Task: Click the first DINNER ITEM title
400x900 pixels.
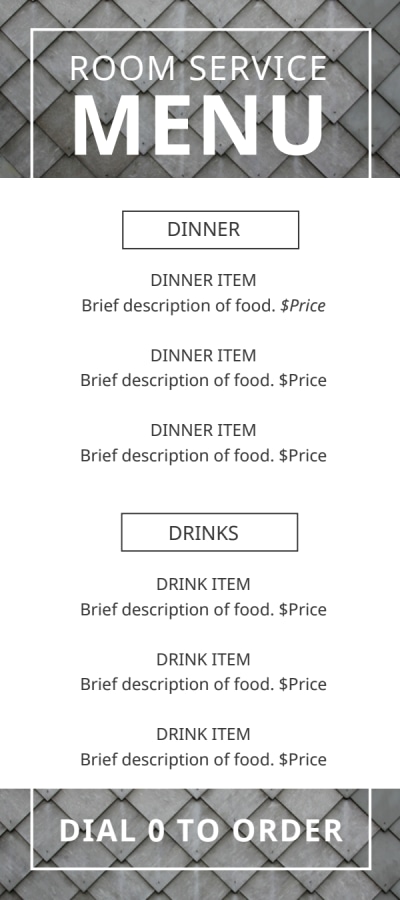Action: (x=203, y=281)
